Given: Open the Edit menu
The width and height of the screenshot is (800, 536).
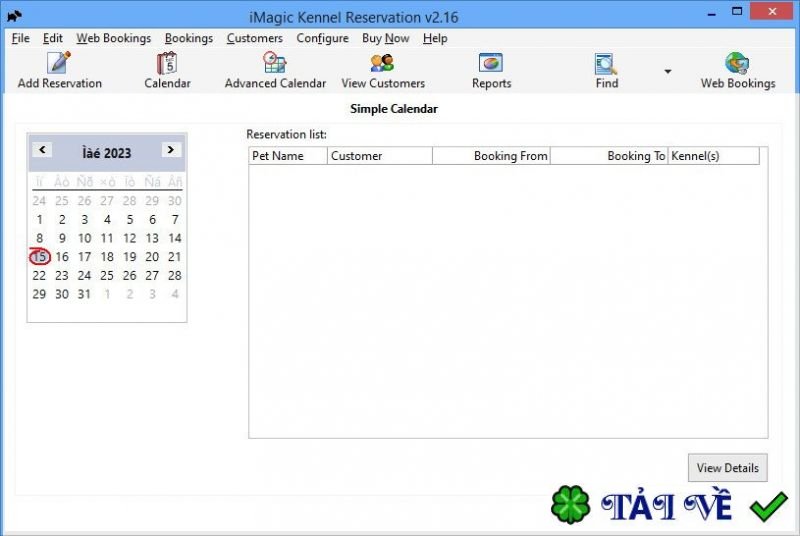Looking at the screenshot, I should click(53, 38).
